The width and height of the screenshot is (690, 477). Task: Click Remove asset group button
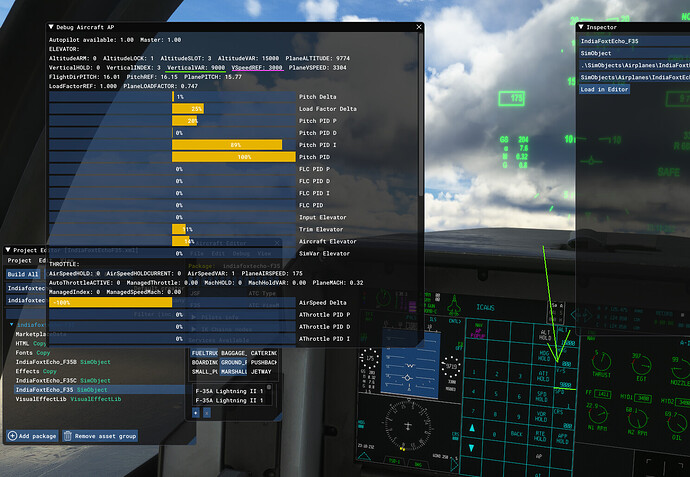(100, 436)
